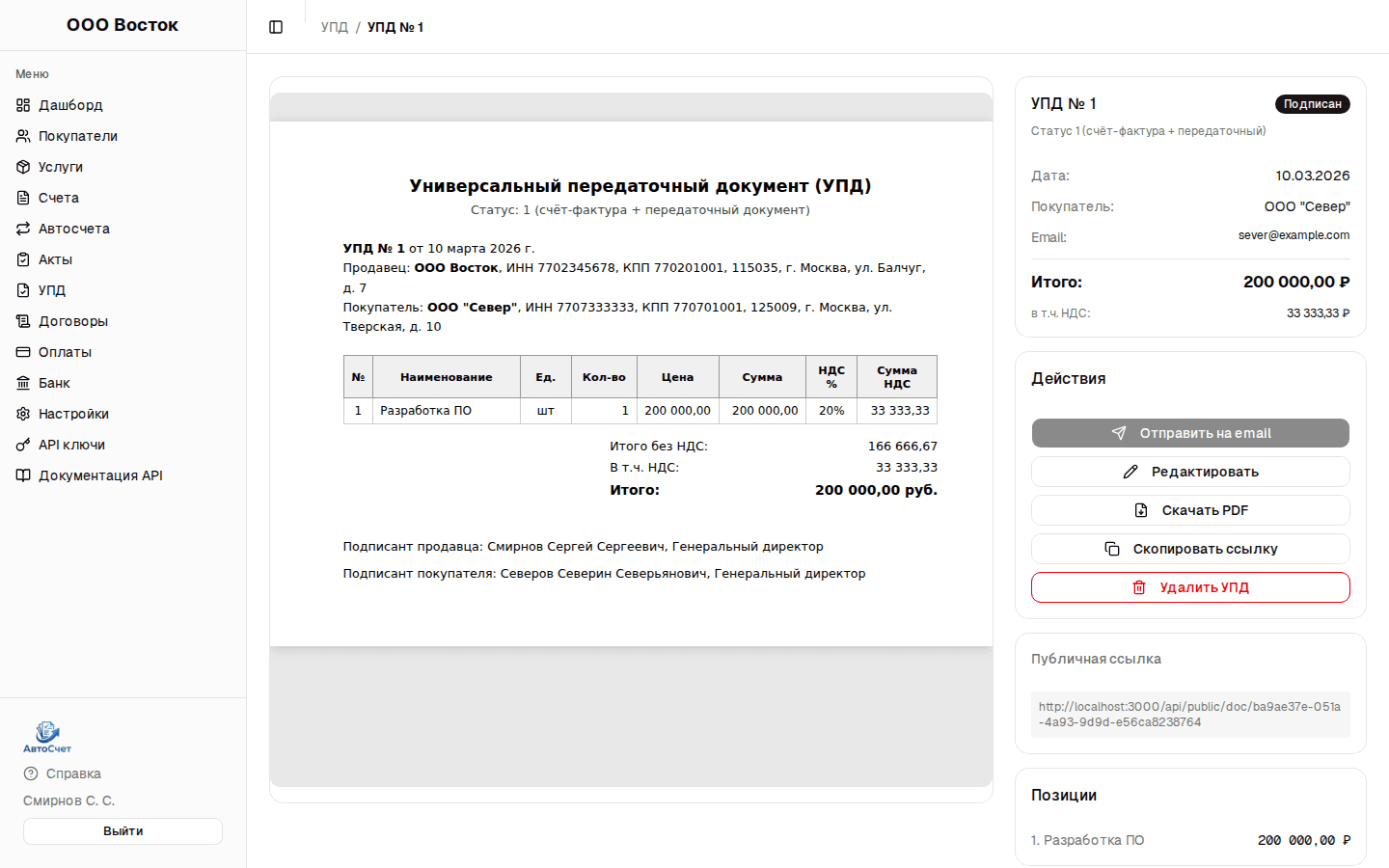This screenshot has height=868, width=1389.
Task: Click the Банк building icon
Action: tap(23, 383)
